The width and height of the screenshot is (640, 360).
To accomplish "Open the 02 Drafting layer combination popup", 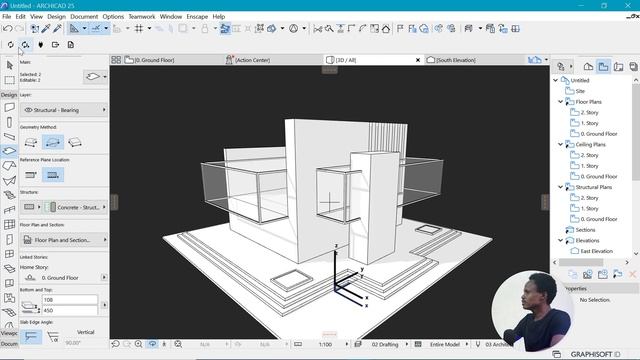I will 385,344.
